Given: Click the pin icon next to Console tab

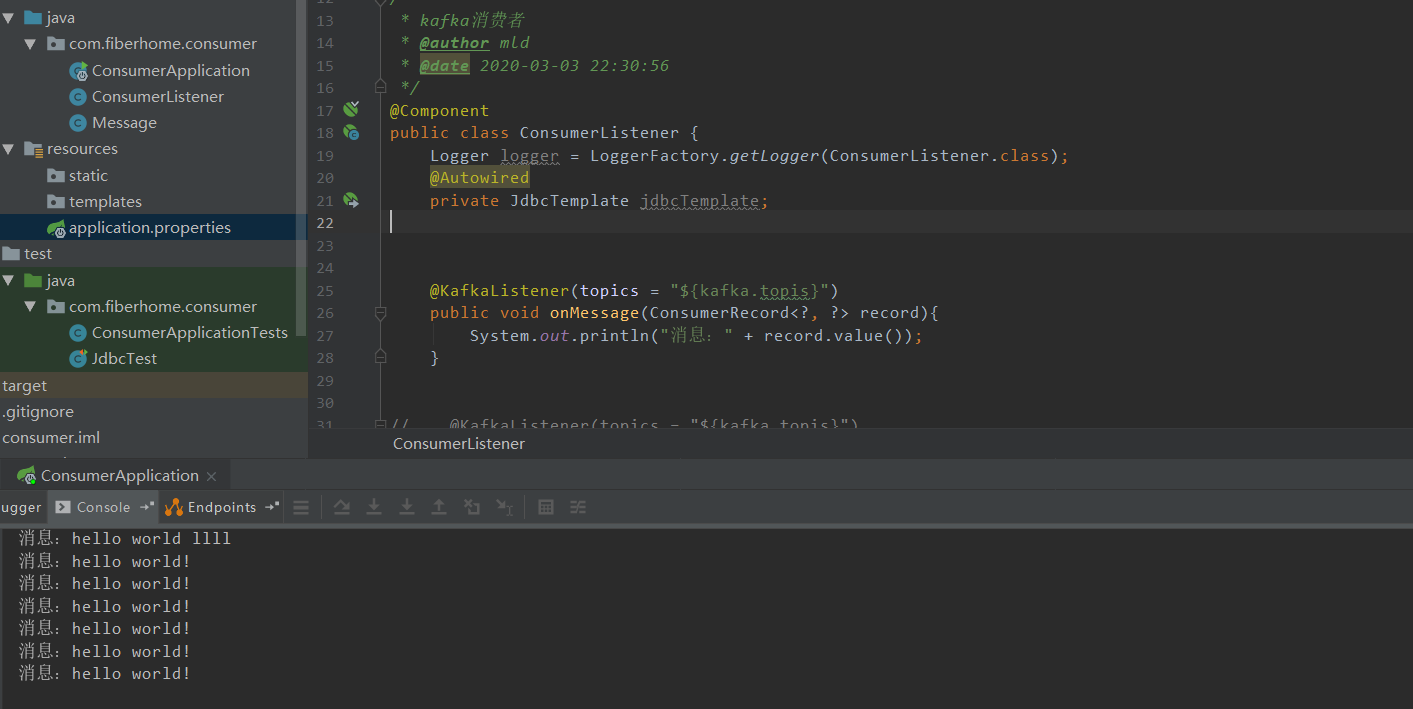Looking at the screenshot, I should (147, 507).
